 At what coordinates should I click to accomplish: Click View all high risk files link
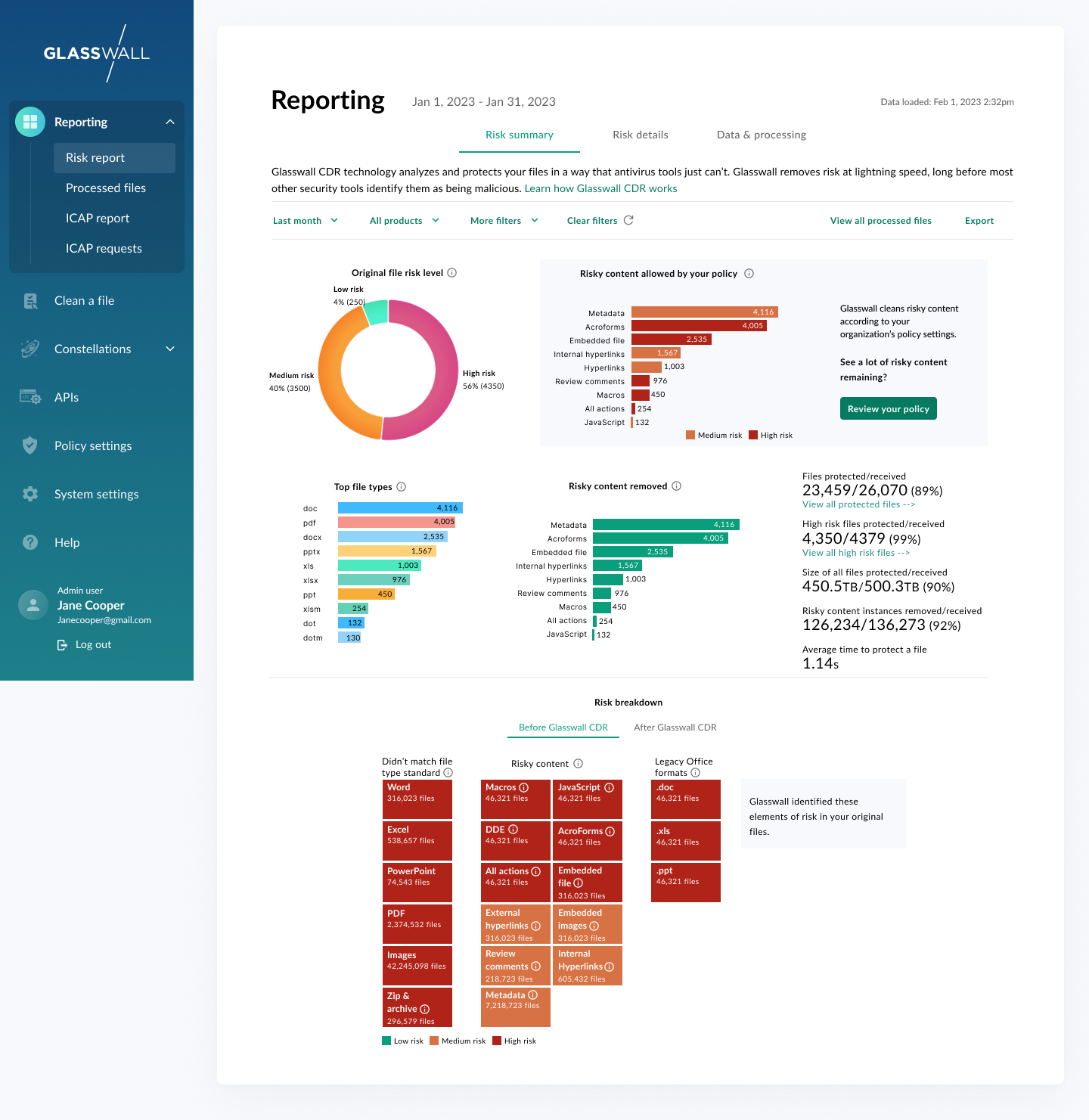click(x=856, y=553)
